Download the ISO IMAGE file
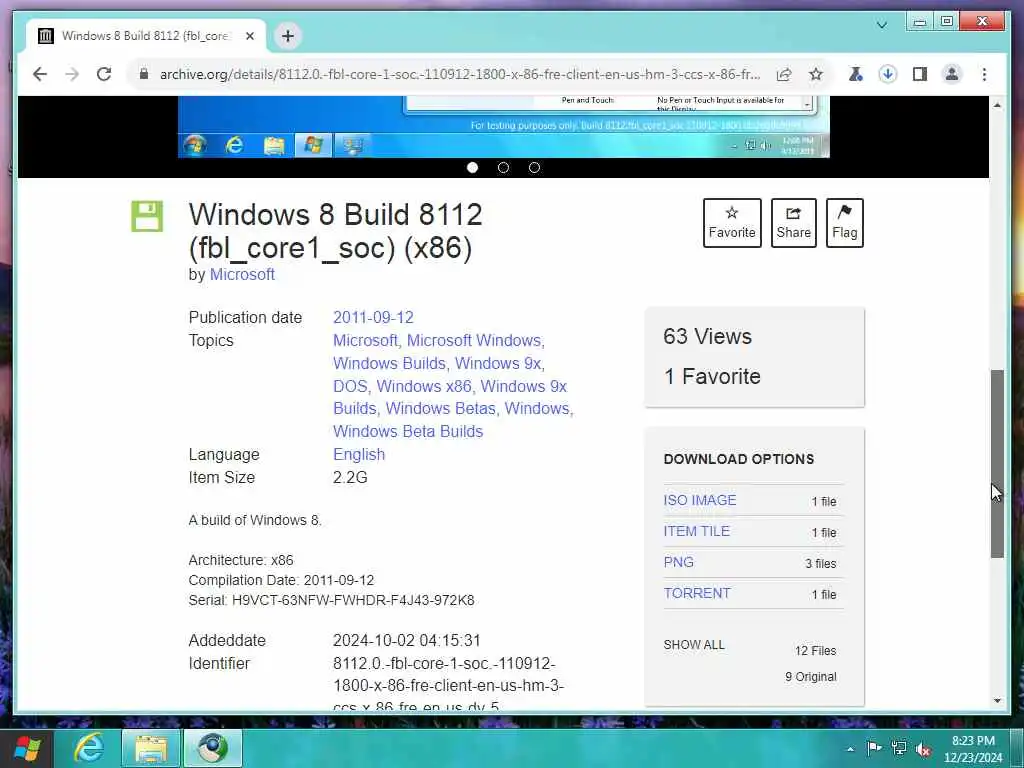 (x=699, y=500)
